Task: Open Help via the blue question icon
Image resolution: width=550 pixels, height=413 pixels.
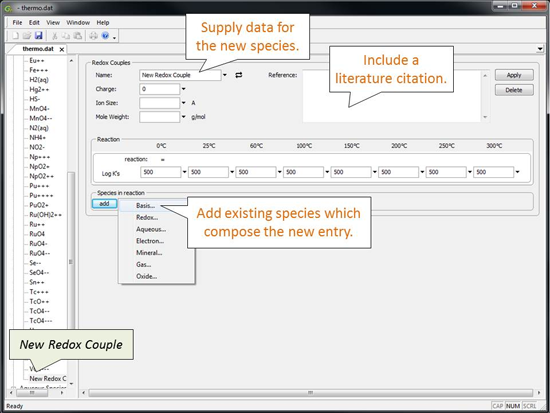Action: click(105, 35)
